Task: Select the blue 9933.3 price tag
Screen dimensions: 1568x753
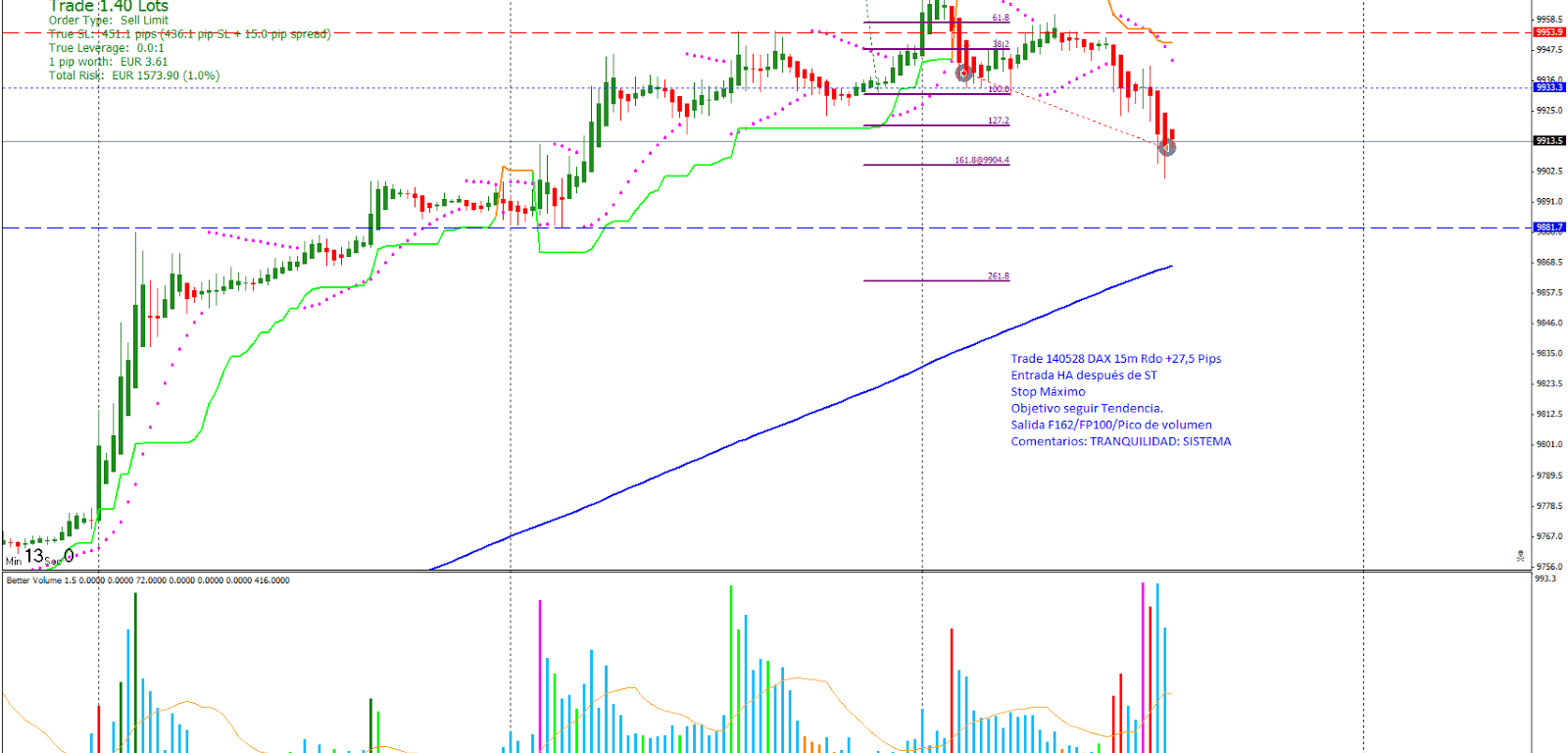Action: 1549,87
